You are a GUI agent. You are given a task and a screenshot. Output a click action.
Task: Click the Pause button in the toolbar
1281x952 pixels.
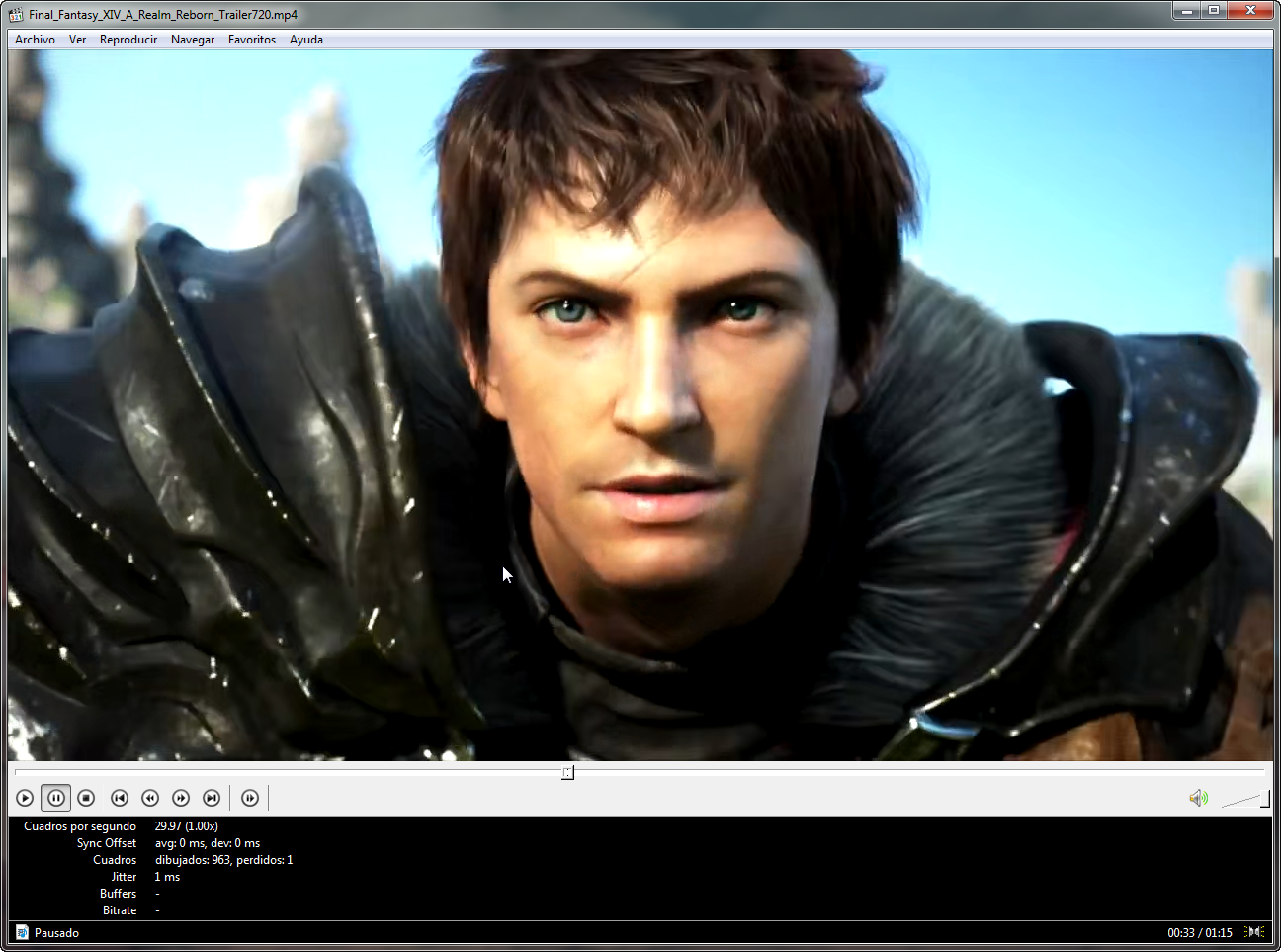(x=56, y=798)
